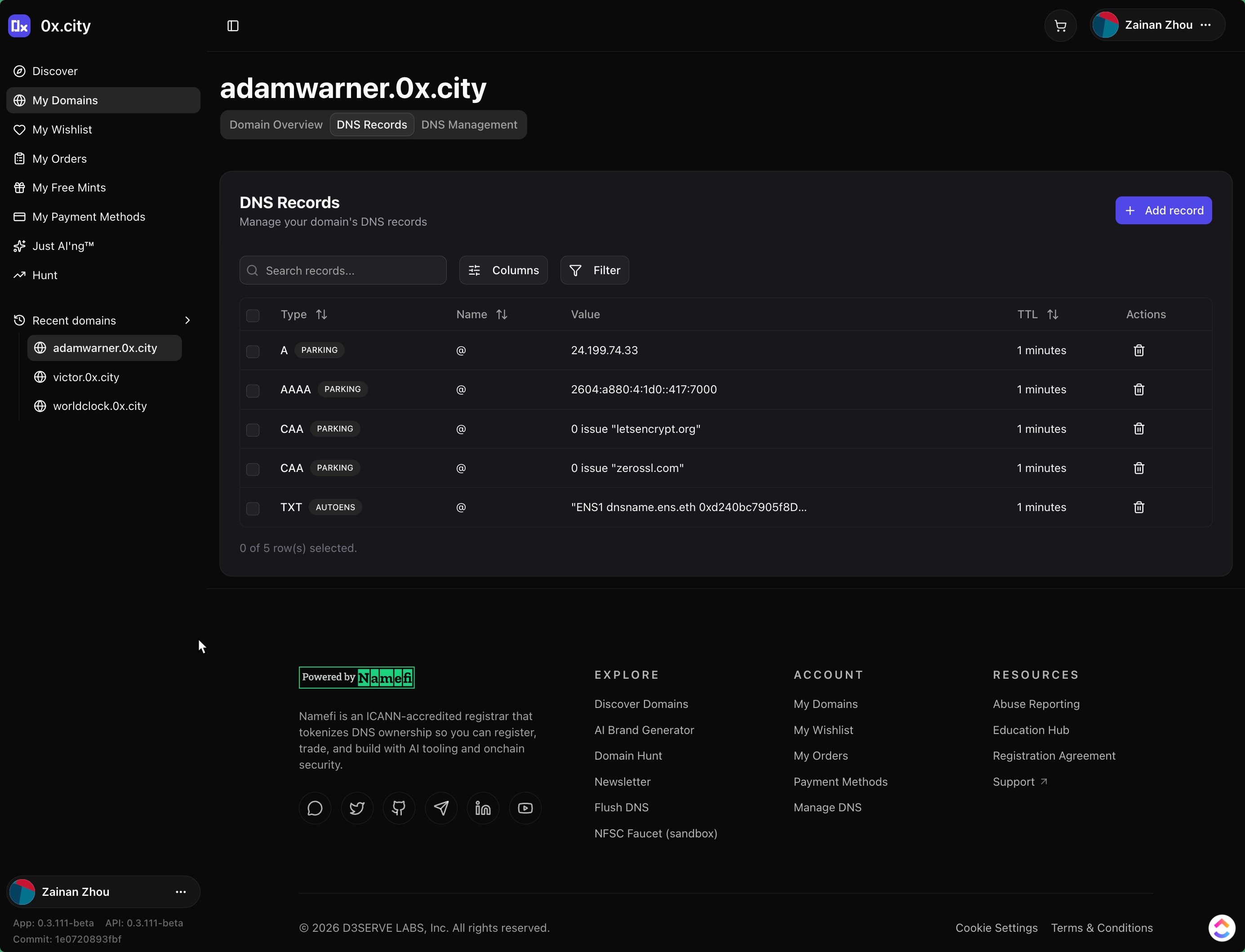This screenshot has width=1245, height=952.
Task: Expand the Recent domains chevron
Action: coord(187,320)
